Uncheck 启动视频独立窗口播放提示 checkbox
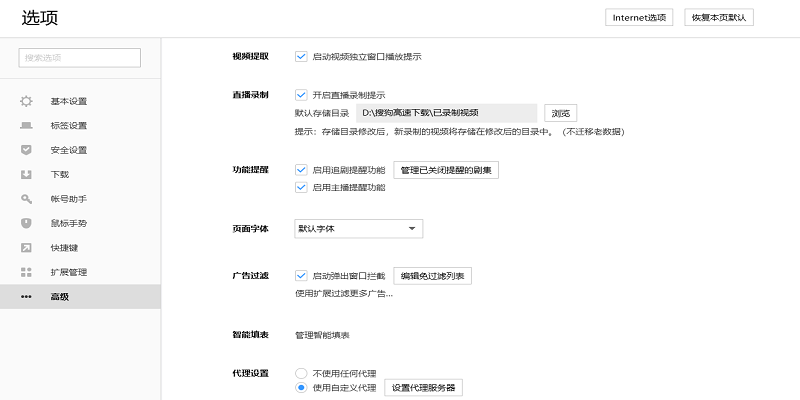Viewport: 800px width, 400px height. click(301, 56)
